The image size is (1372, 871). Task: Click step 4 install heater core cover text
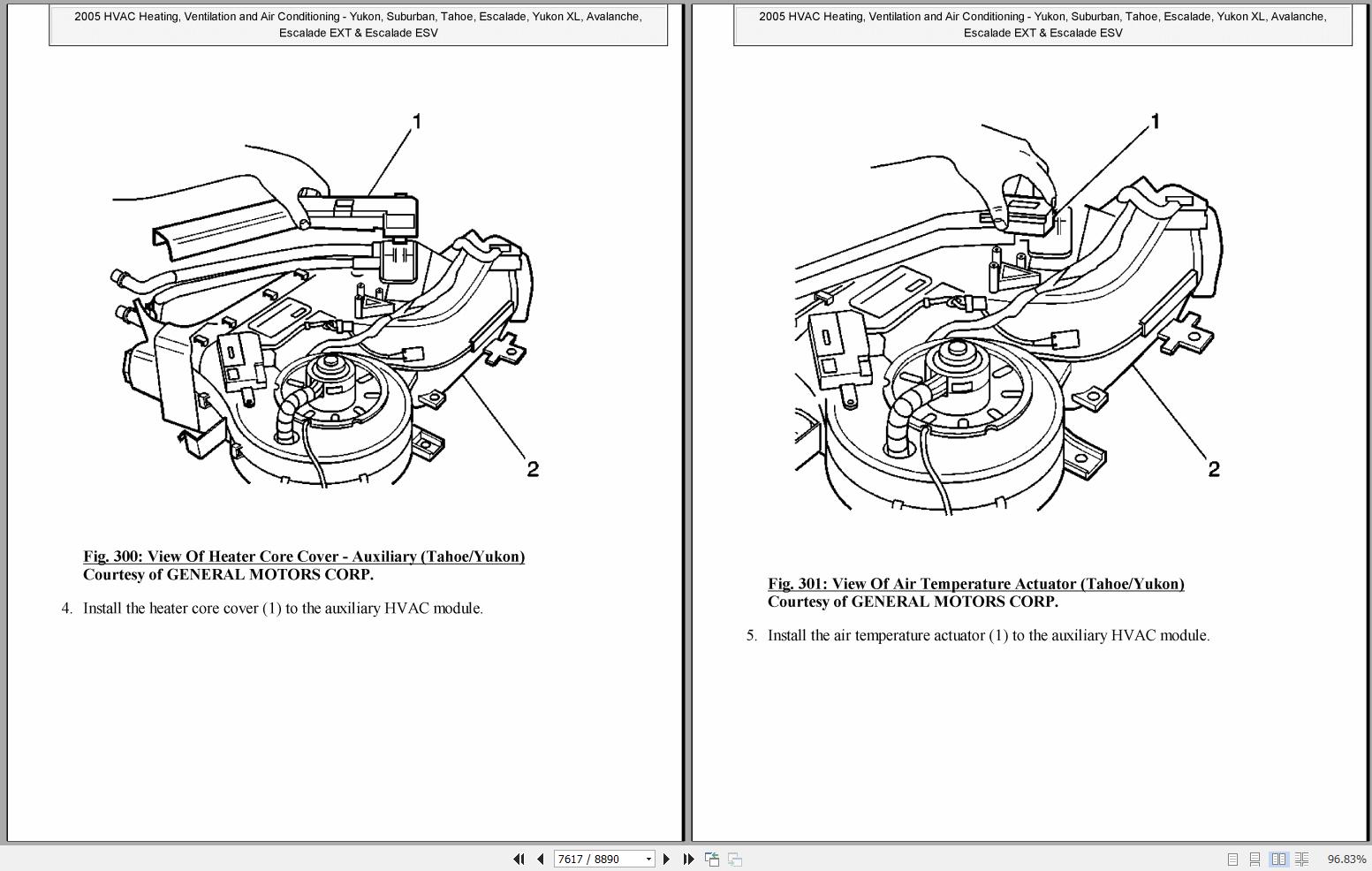coord(283,609)
